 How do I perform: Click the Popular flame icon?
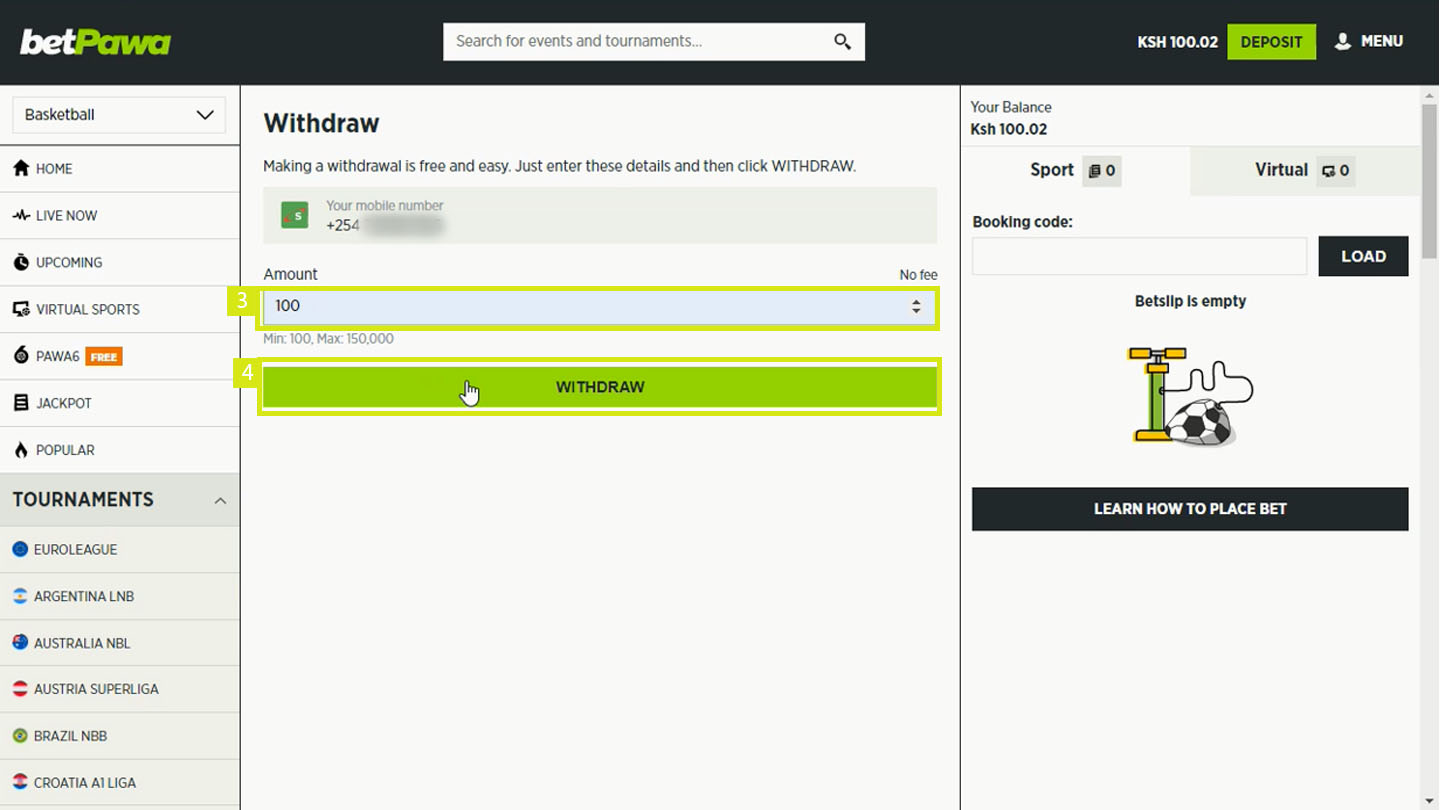pos(21,450)
